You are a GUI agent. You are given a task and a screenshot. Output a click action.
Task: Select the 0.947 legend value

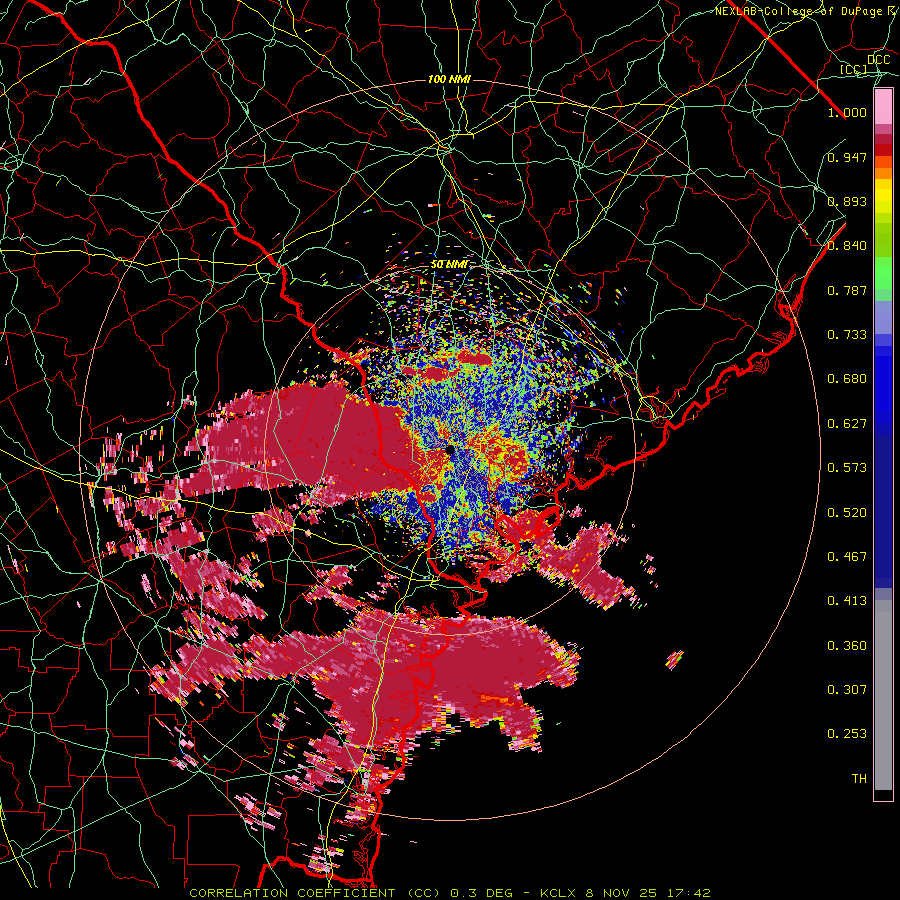tap(847, 157)
